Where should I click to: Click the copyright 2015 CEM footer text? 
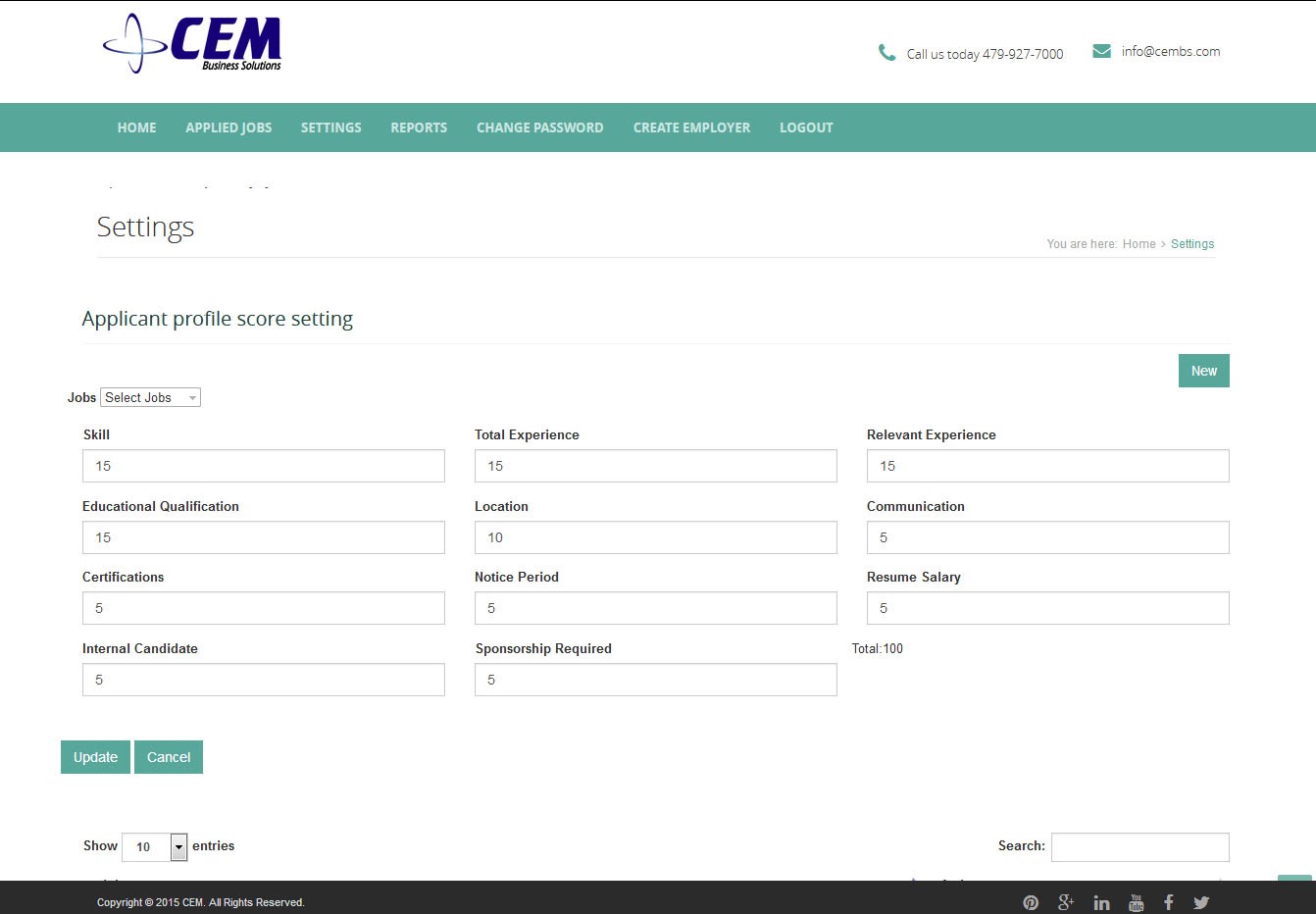click(201, 902)
